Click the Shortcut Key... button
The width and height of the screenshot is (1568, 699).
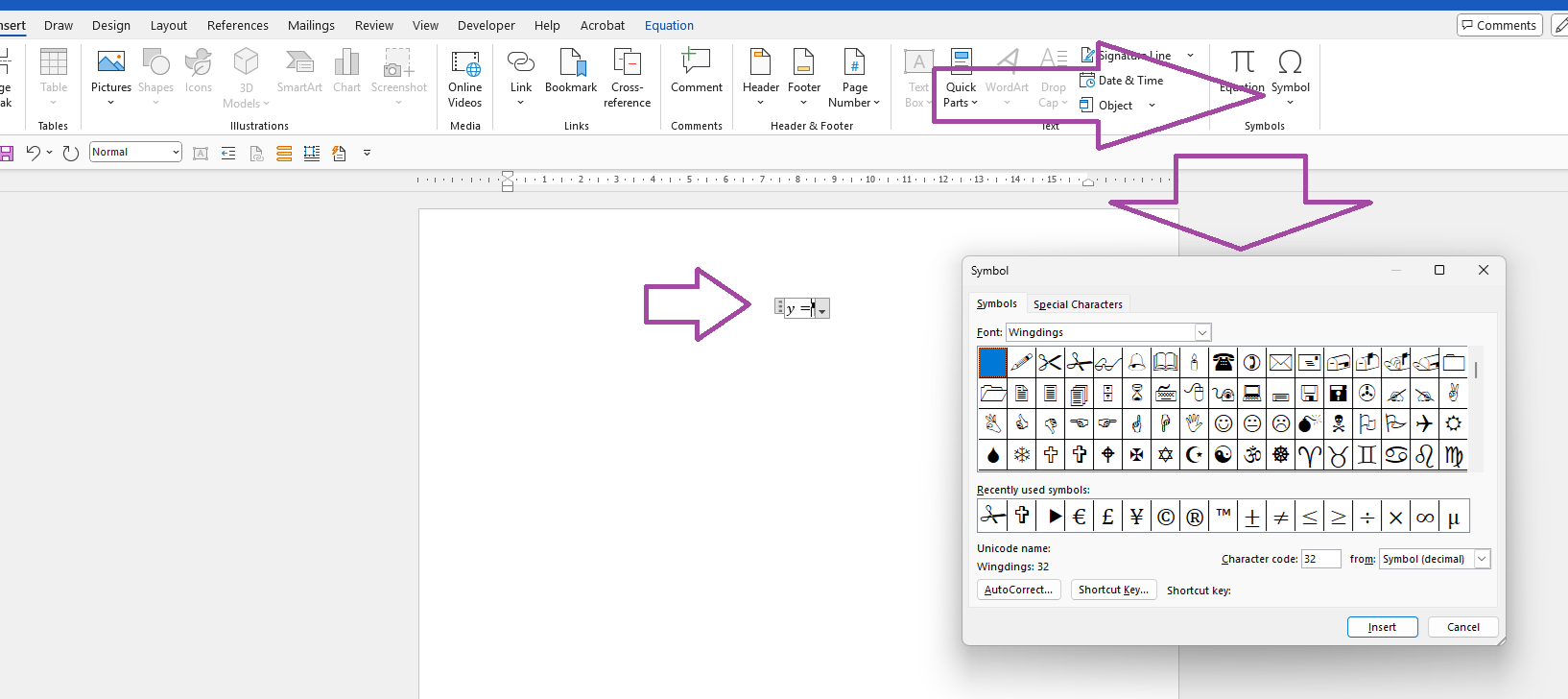tap(1113, 590)
